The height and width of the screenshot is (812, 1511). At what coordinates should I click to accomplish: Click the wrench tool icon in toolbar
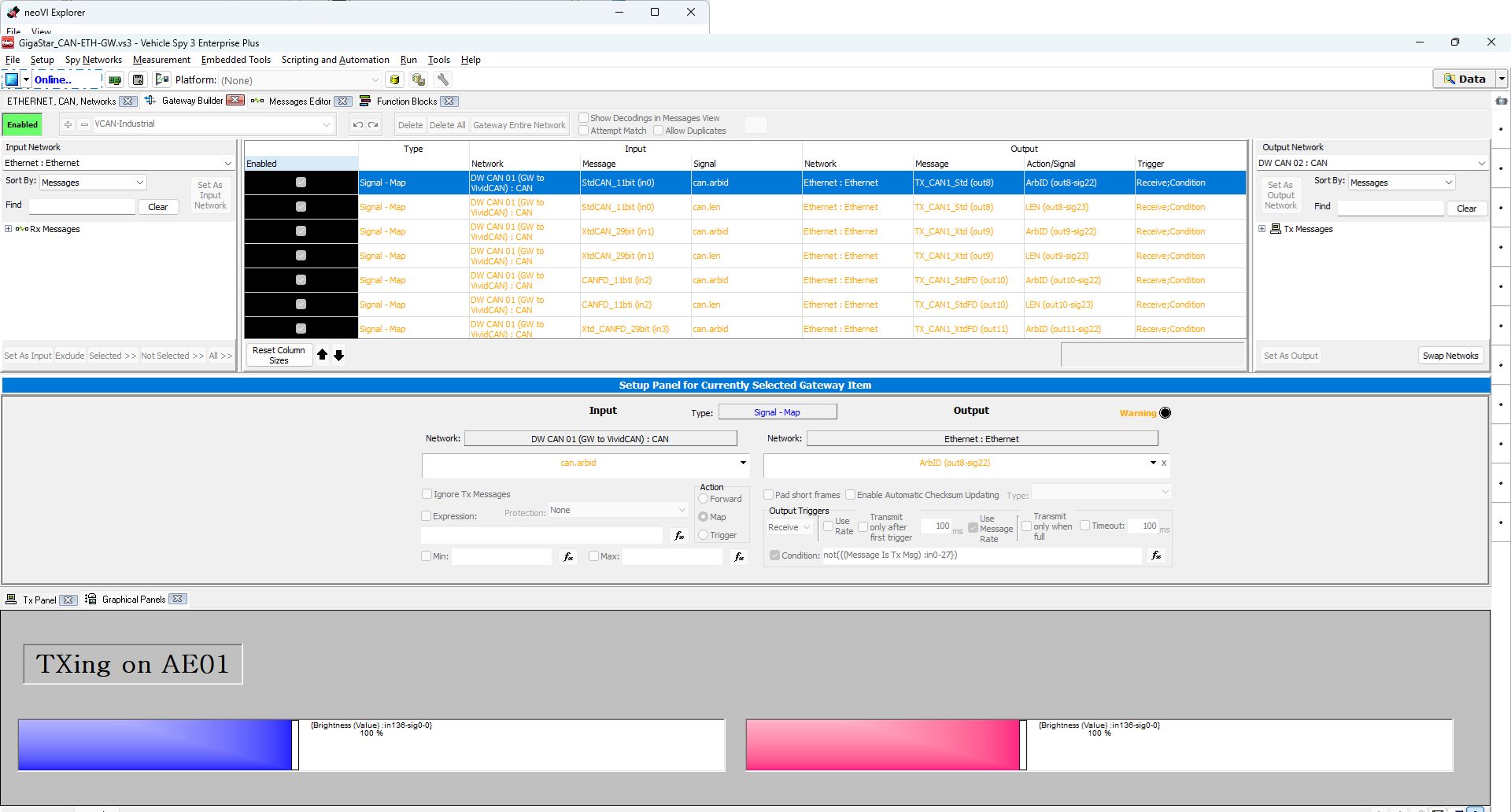click(x=443, y=80)
